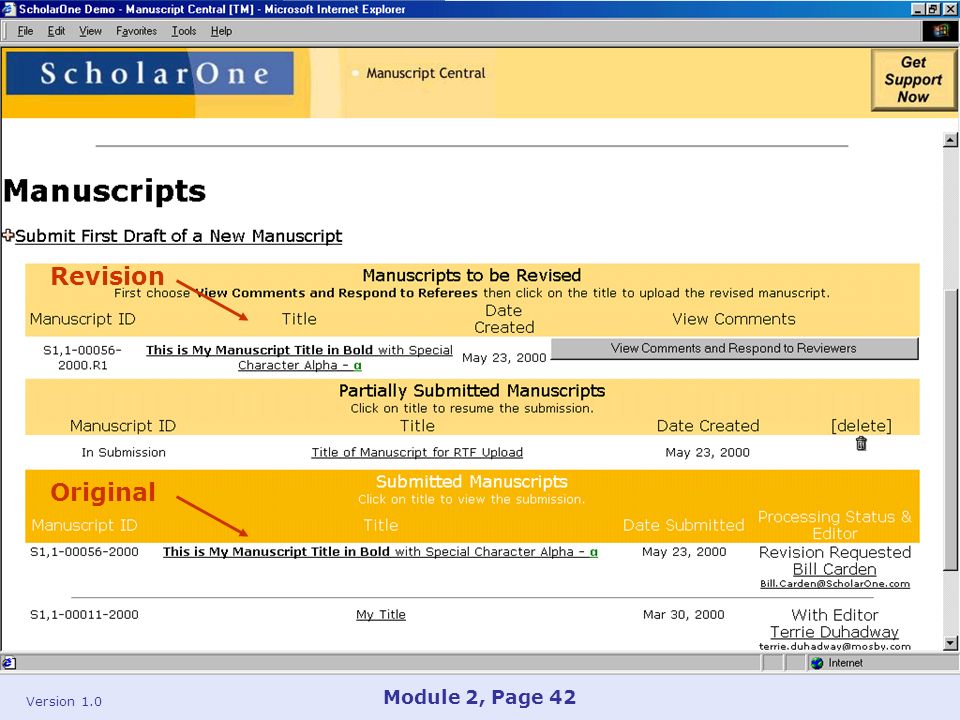Click Mar 30, 2000 submission date

[684, 614]
